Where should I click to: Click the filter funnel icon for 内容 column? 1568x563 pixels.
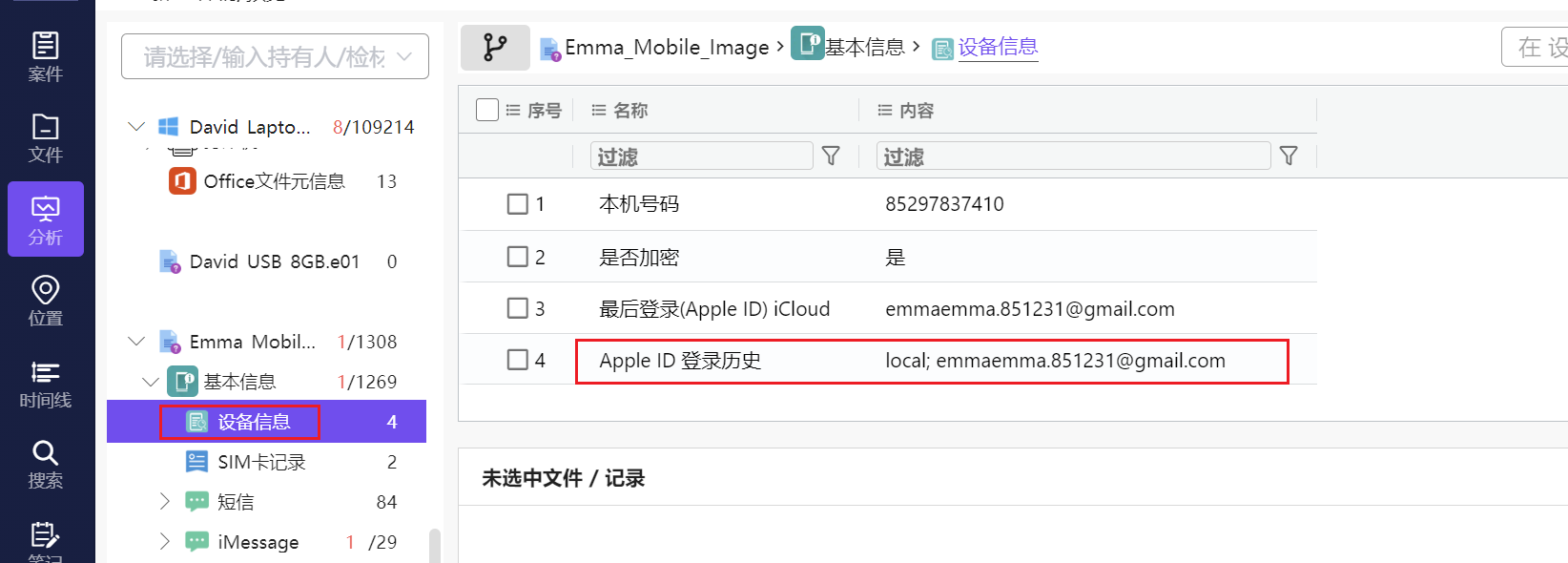1289,156
